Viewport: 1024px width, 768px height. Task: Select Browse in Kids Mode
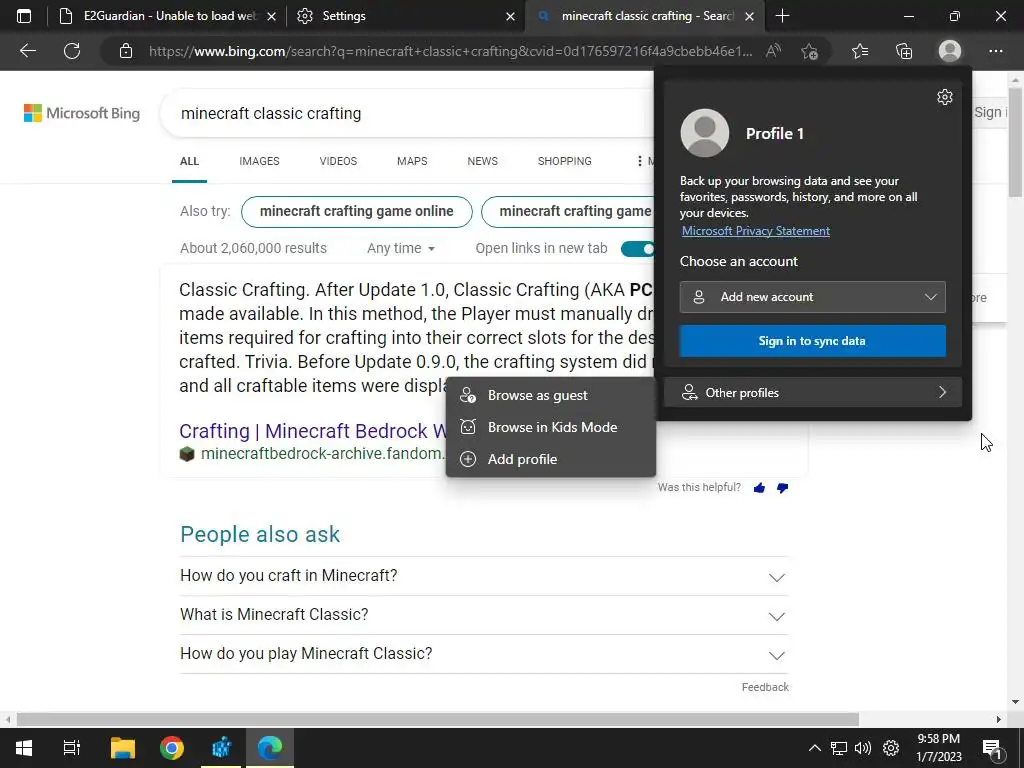tap(551, 427)
